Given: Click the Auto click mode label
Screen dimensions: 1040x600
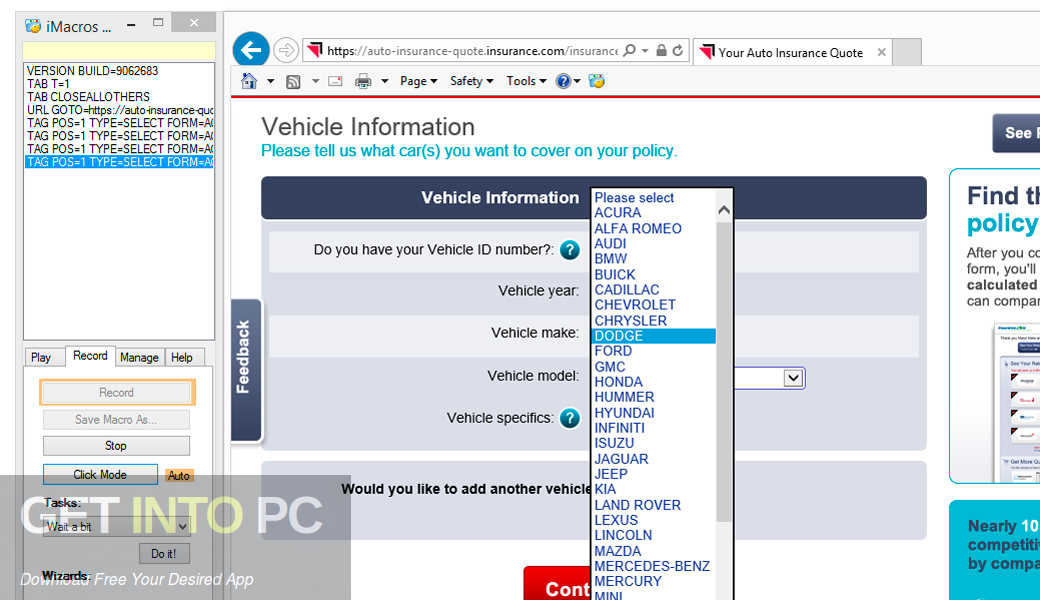Looking at the screenshot, I should click(x=179, y=475).
